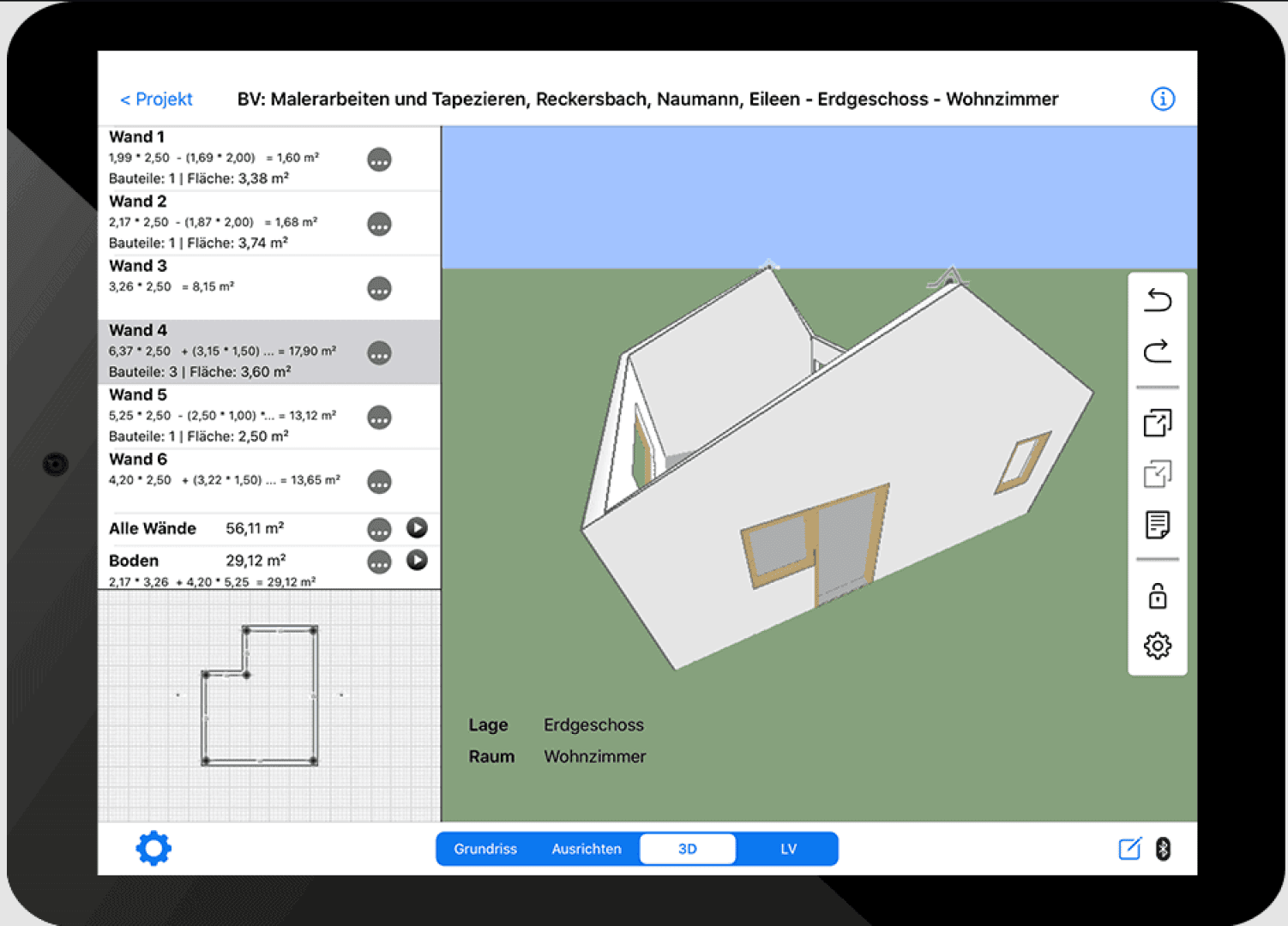The height and width of the screenshot is (926, 1288).
Task: Open the more options for Boden
Action: [379, 562]
